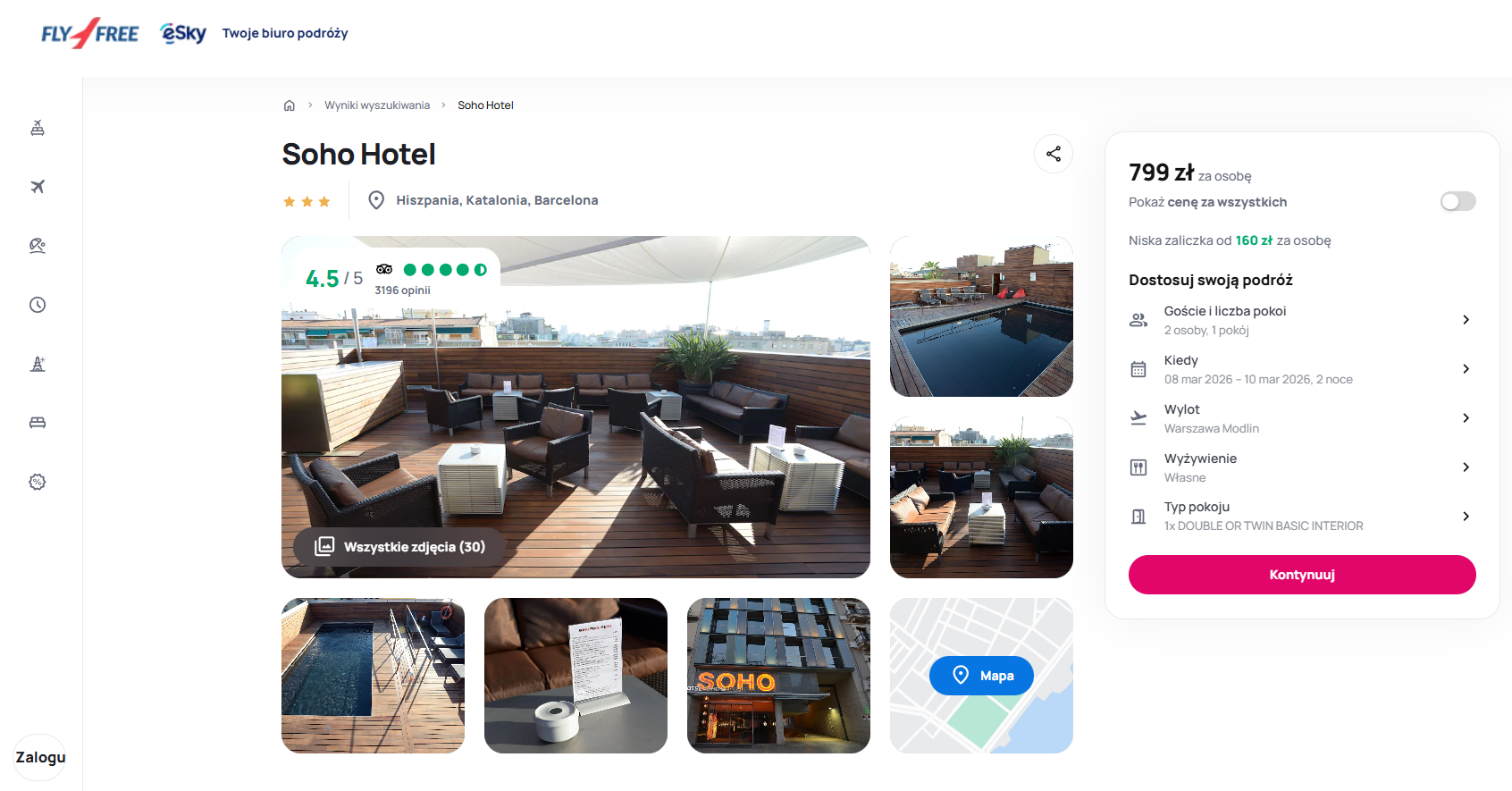The height and width of the screenshot is (791, 1512).
Task: Expand 'Goście i liczba pokoi' option
Action: point(1302,320)
